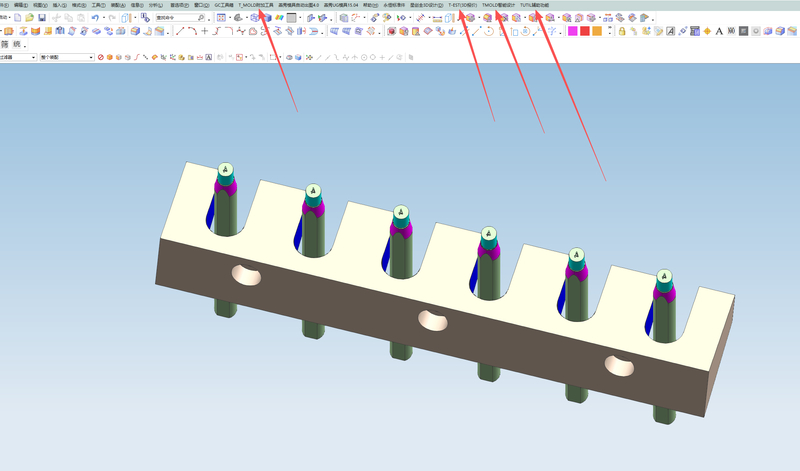
Task: Open the TUTIL辅助功能 menu
Action: (535, 5)
